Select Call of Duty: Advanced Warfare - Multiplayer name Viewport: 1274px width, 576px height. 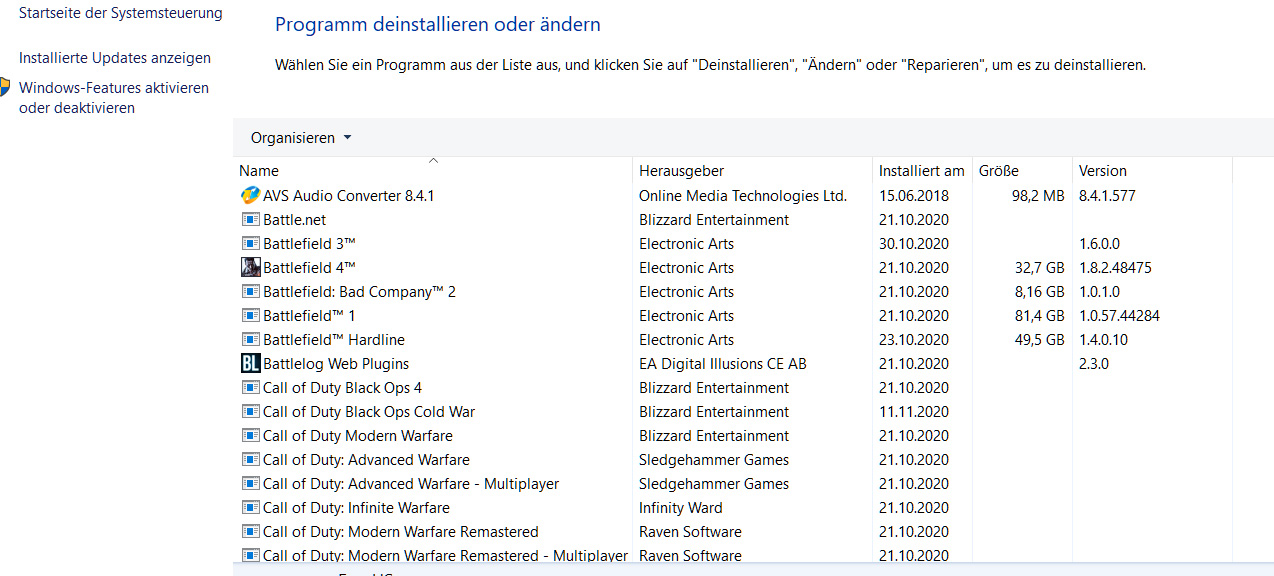coord(411,484)
